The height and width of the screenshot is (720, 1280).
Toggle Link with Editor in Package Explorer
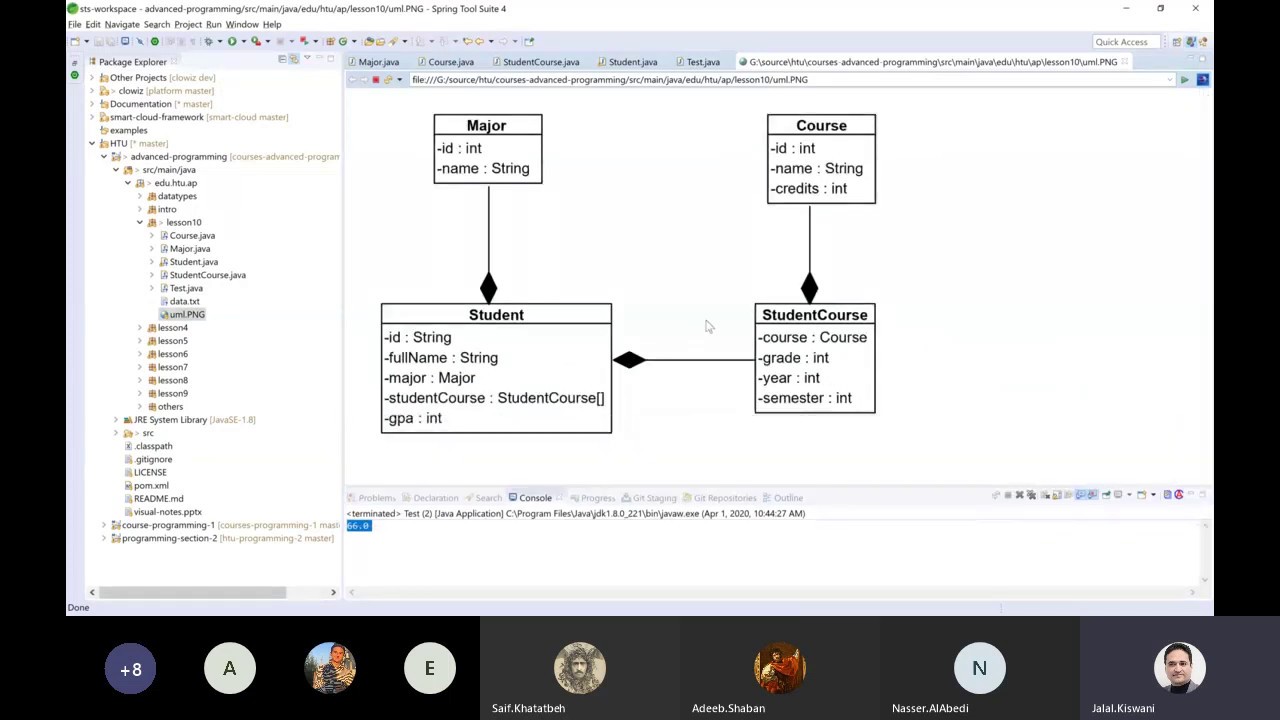pos(294,61)
